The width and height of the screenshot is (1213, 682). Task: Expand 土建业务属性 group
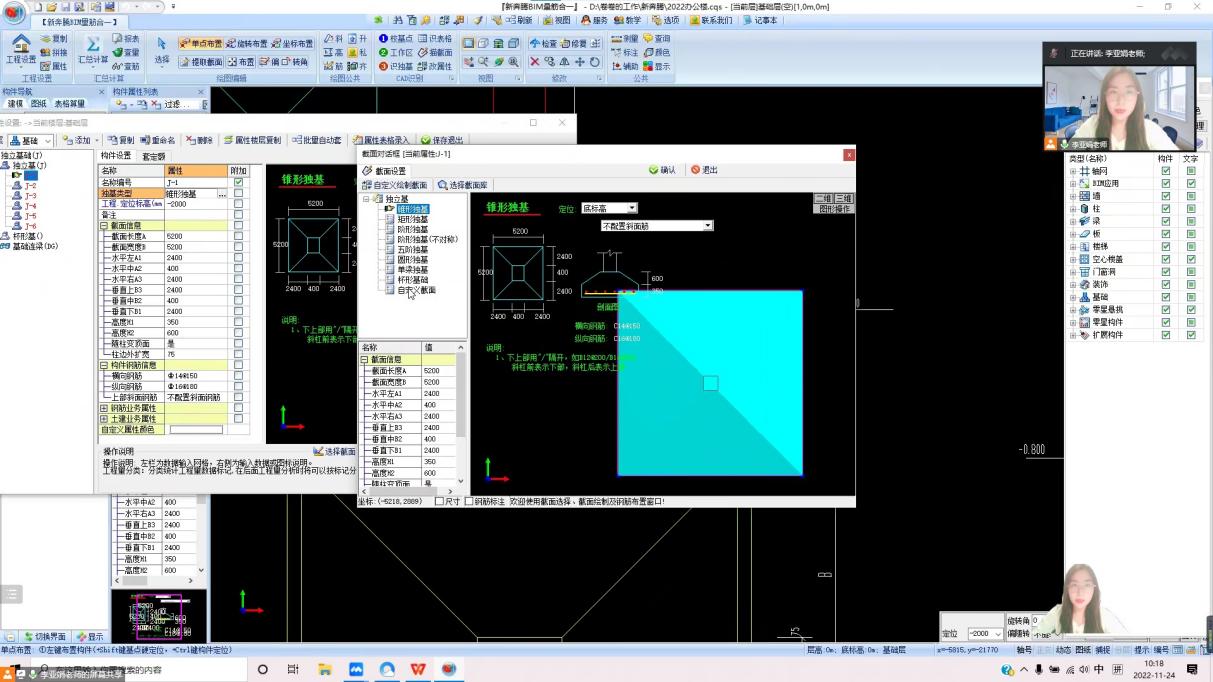point(104,418)
